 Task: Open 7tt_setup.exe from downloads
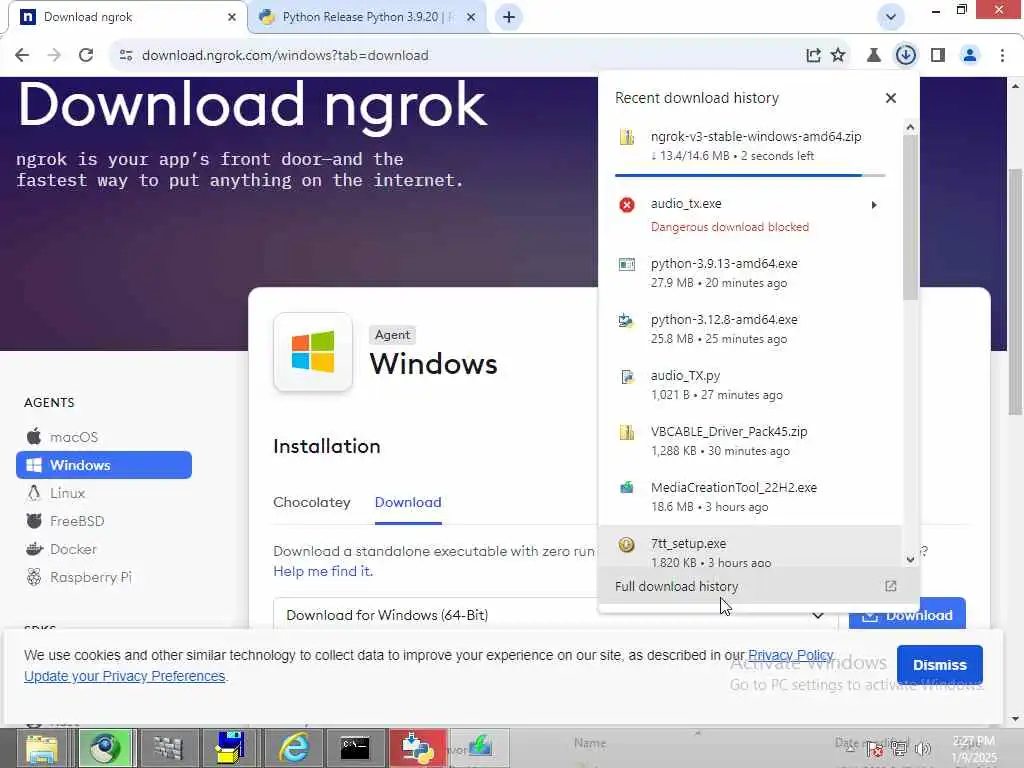[x=750, y=547]
